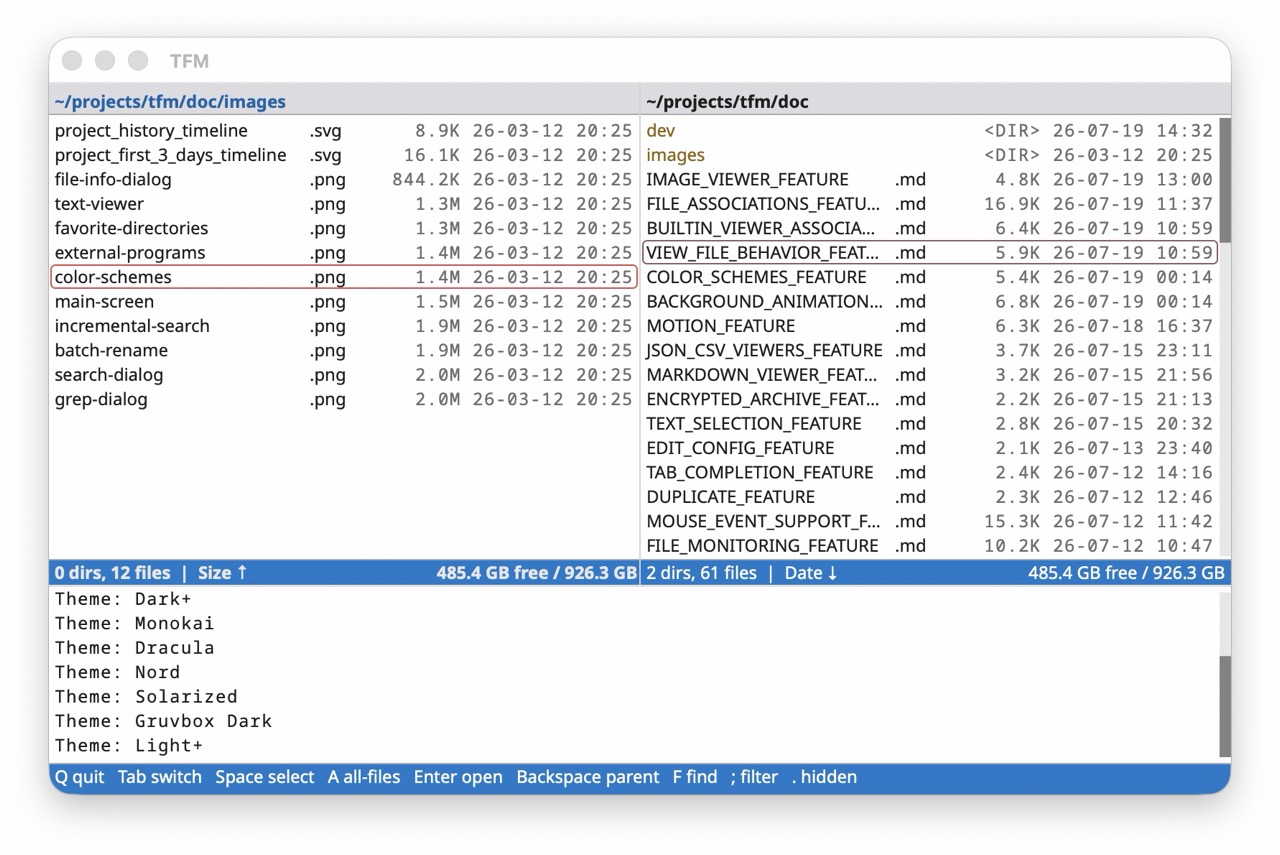The height and width of the screenshot is (855, 1280).
Task: Select the images directory in the right pane
Action: (930, 155)
